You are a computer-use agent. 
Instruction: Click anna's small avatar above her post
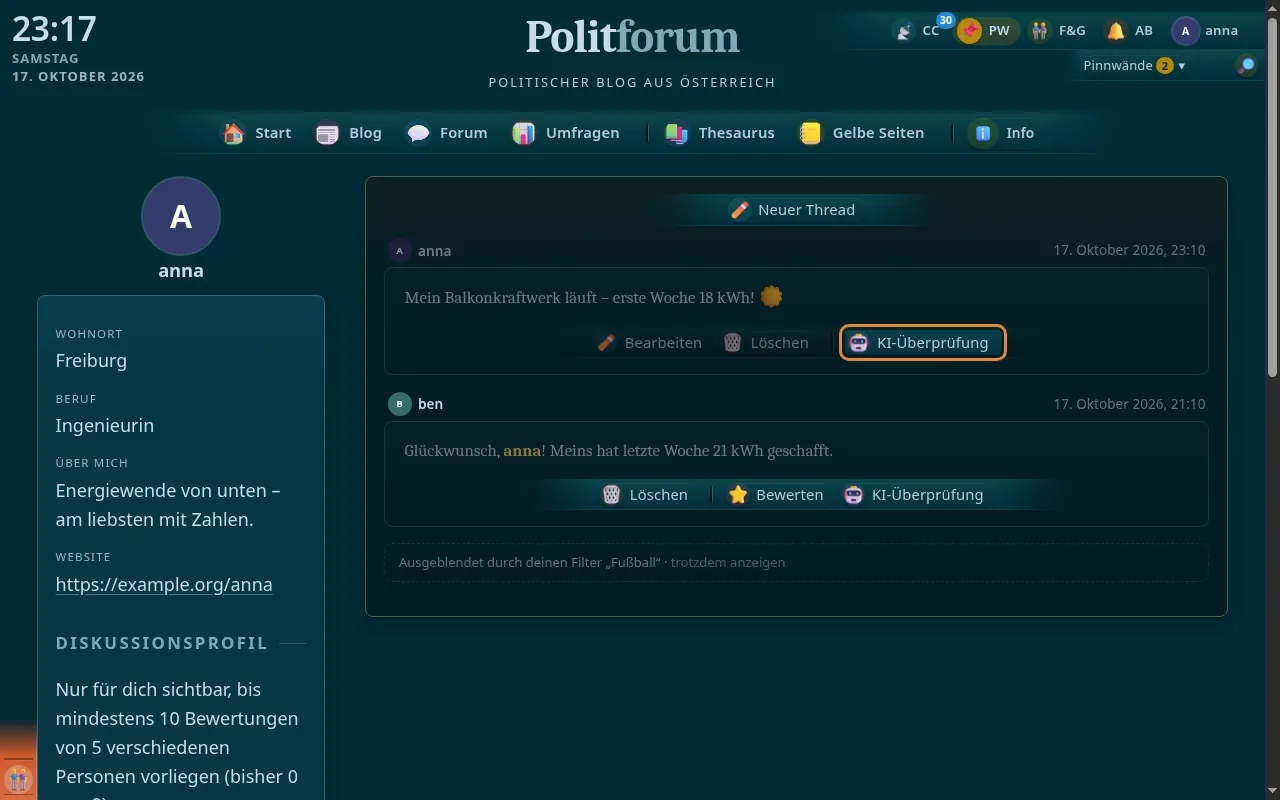[x=400, y=251]
